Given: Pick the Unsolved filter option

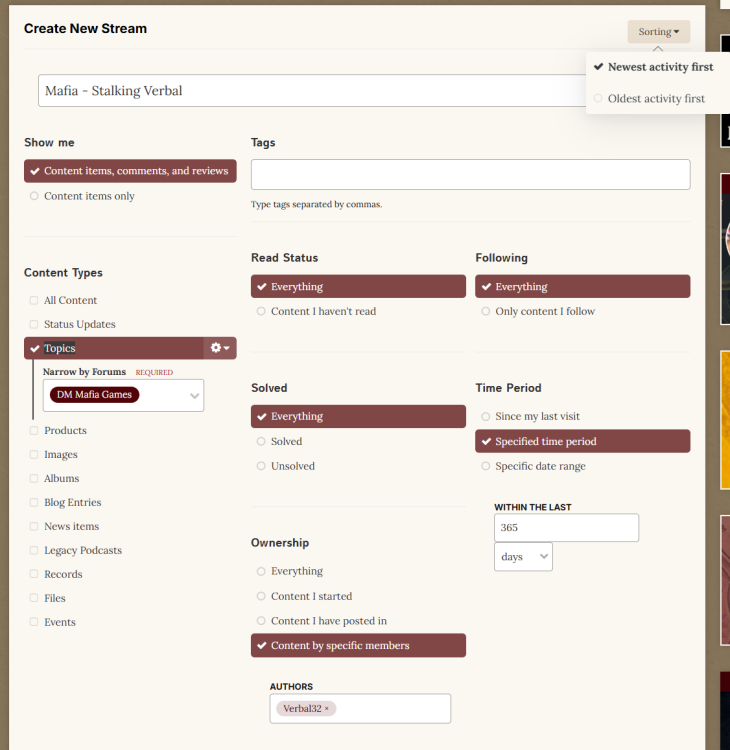Looking at the screenshot, I should point(292,466).
